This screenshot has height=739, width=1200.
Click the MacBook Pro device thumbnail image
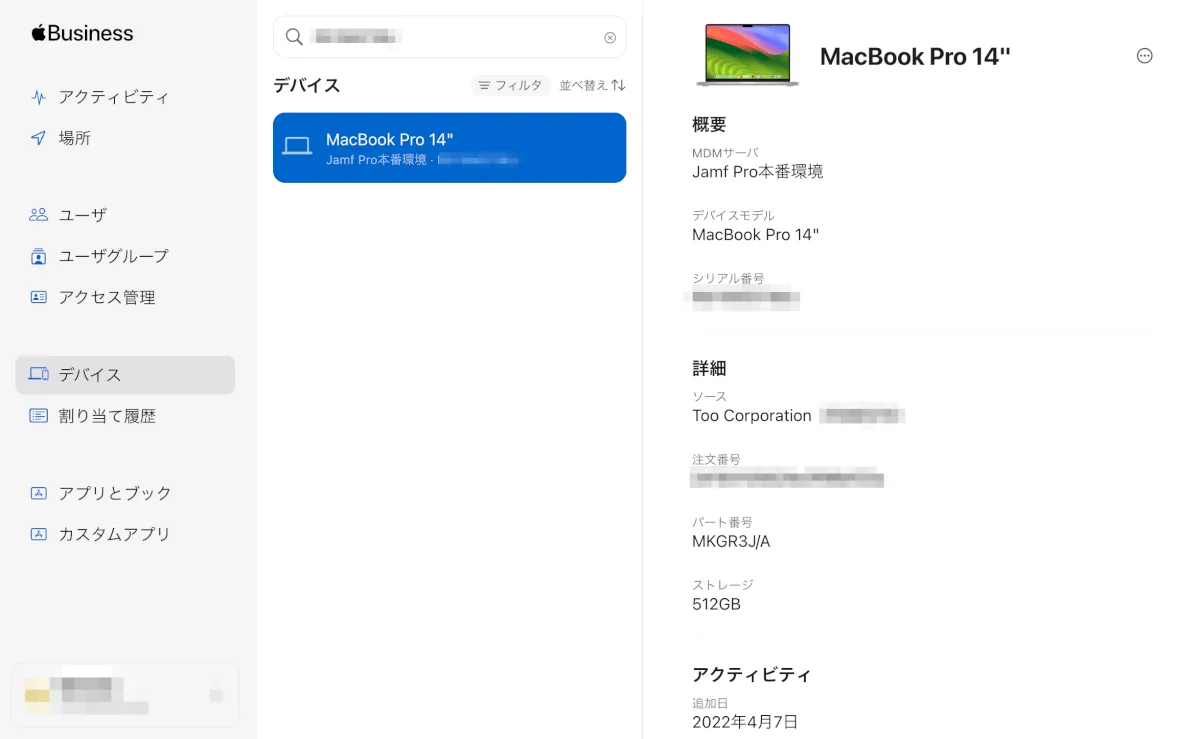pos(748,55)
